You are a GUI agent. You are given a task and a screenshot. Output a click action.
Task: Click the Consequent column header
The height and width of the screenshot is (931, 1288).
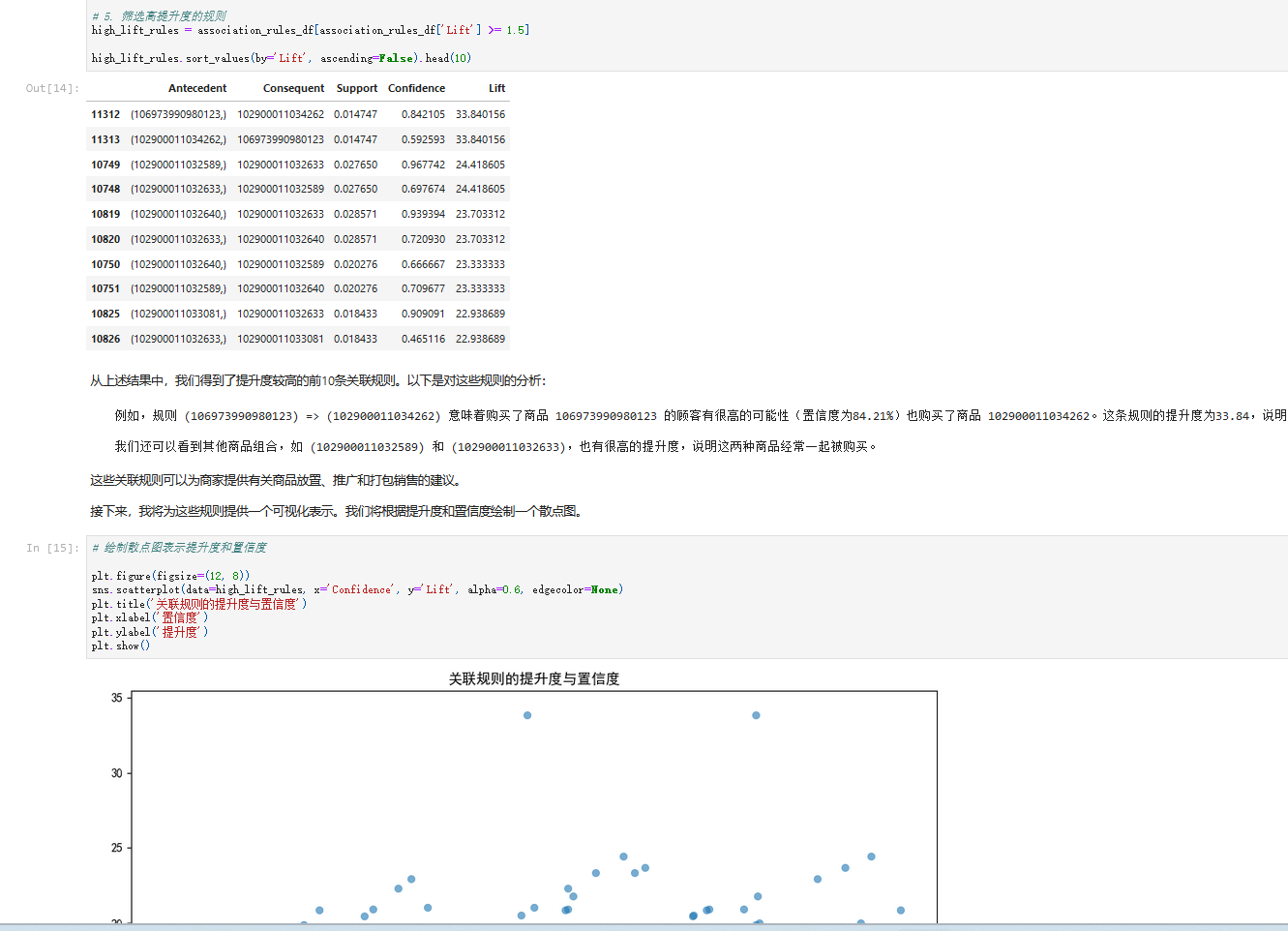coord(293,88)
